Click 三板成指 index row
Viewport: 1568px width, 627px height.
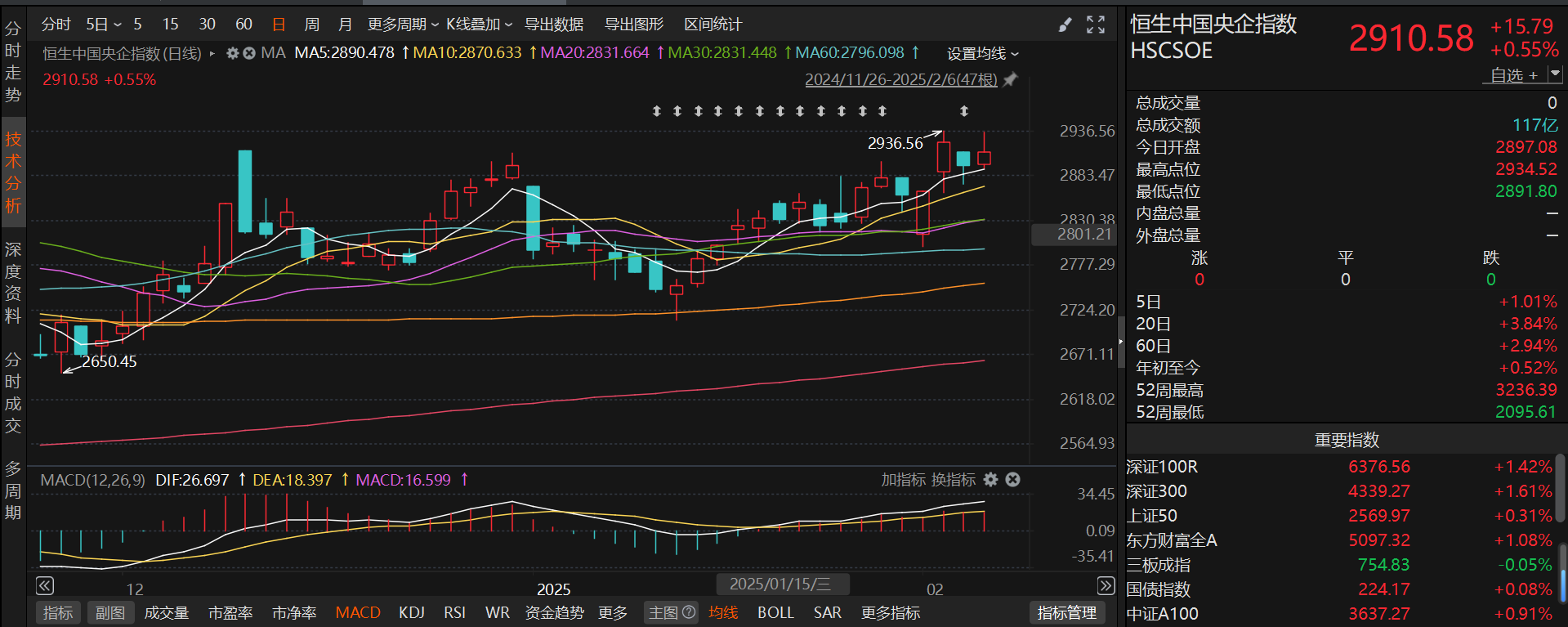click(x=1340, y=565)
